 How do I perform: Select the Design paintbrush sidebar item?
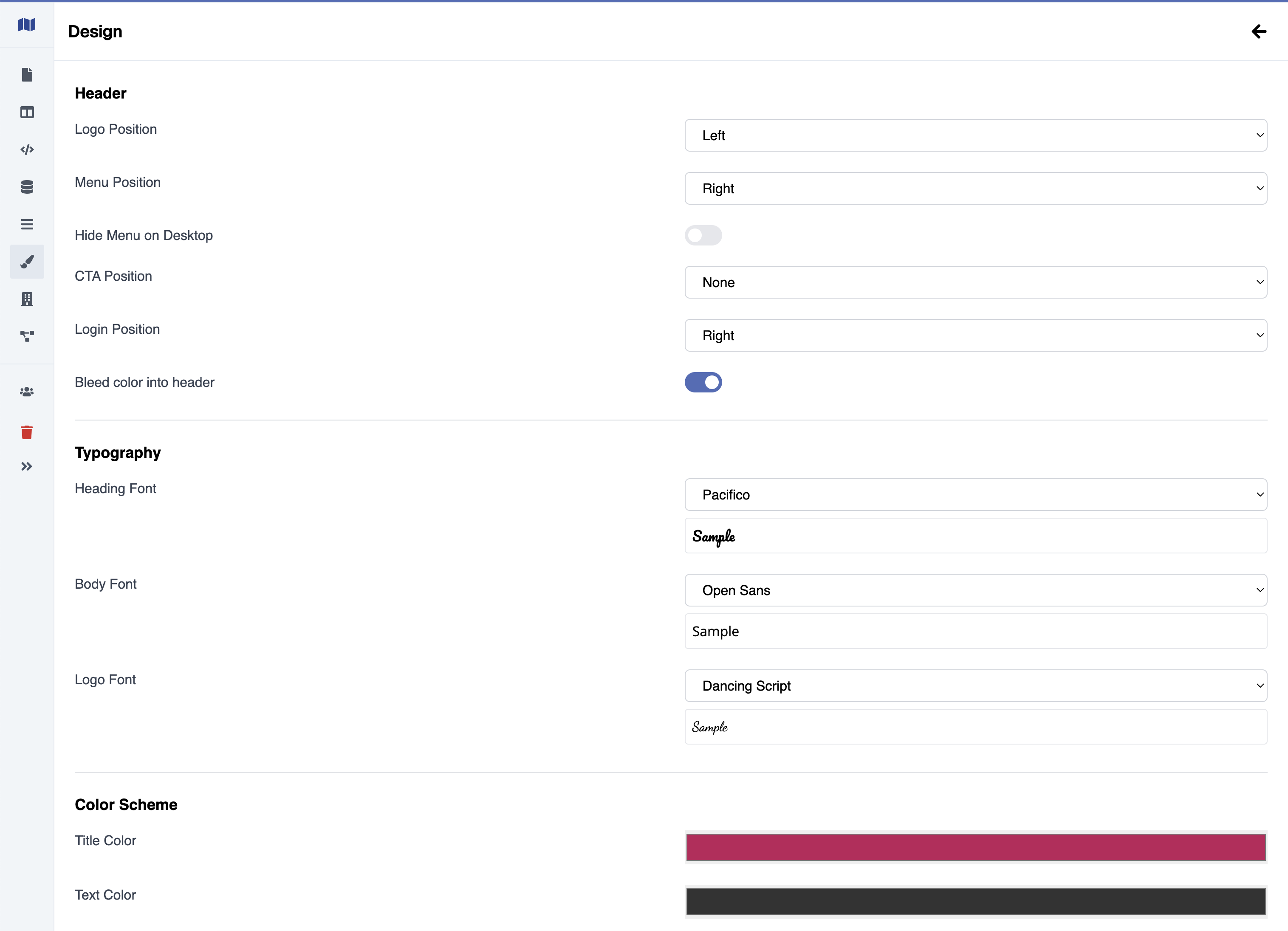[27, 262]
